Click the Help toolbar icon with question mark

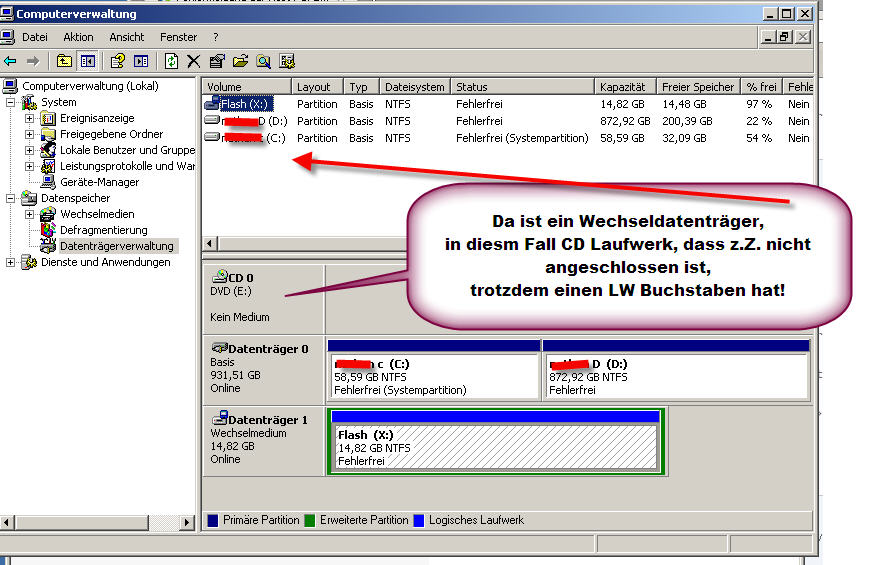coord(118,61)
